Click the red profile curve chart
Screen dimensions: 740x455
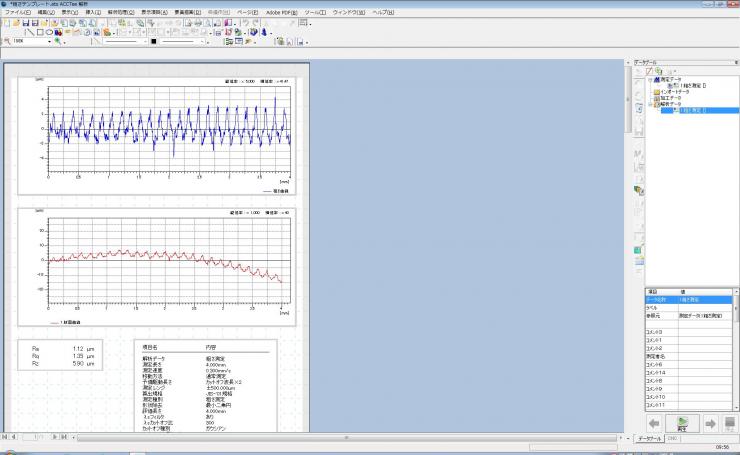[157, 267]
